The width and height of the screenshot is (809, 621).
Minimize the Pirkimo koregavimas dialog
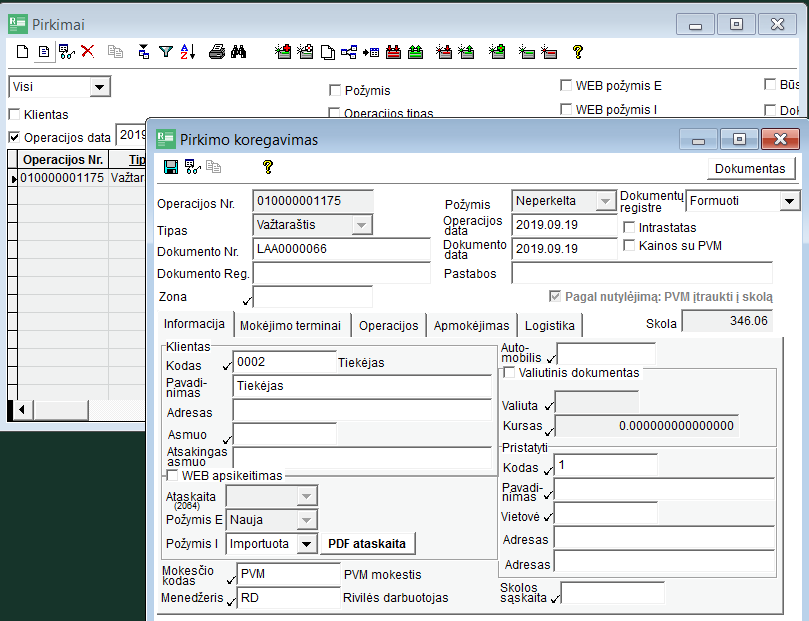pos(699,139)
